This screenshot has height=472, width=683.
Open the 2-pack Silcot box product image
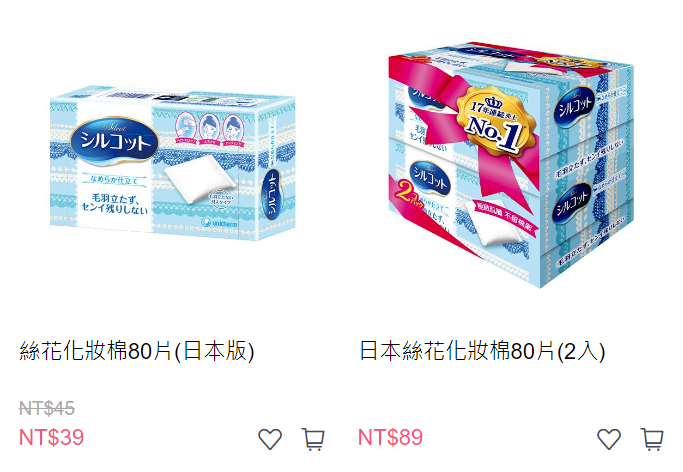(x=511, y=165)
